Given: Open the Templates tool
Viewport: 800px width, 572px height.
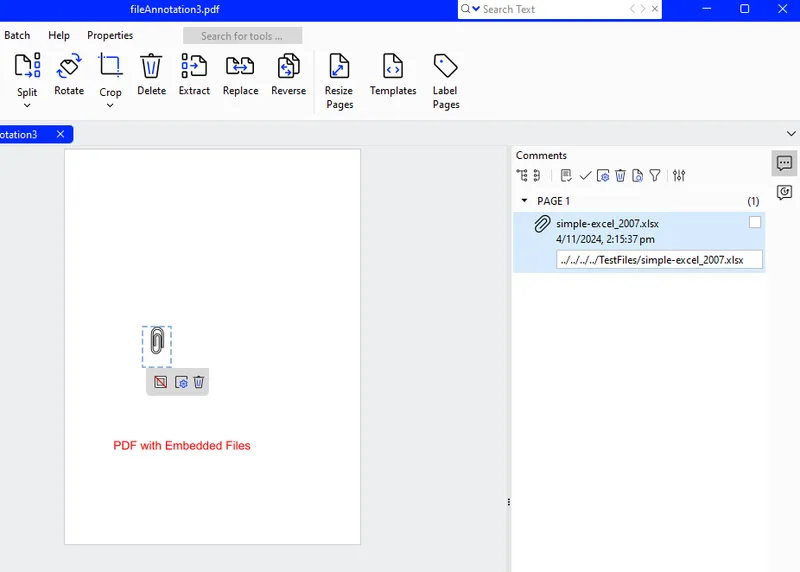Looking at the screenshot, I should [x=393, y=75].
